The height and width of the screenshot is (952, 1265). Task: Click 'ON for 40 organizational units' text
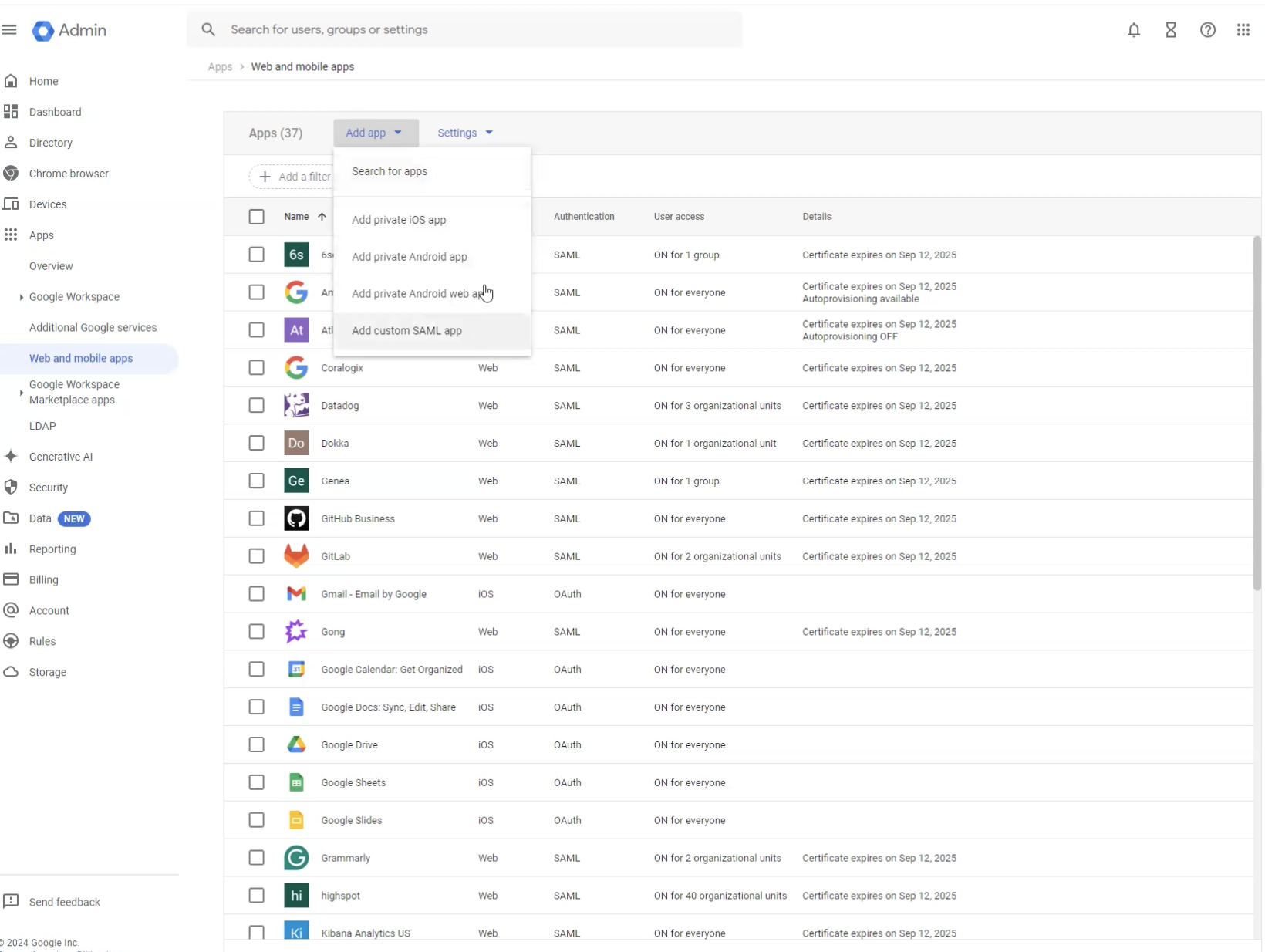[720, 896]
